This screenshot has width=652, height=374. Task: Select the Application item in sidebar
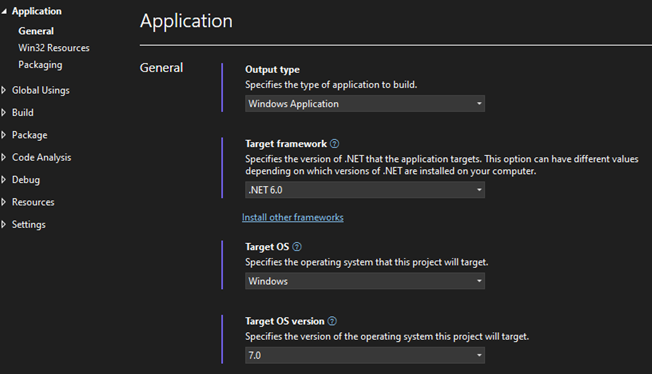point(37,11)
